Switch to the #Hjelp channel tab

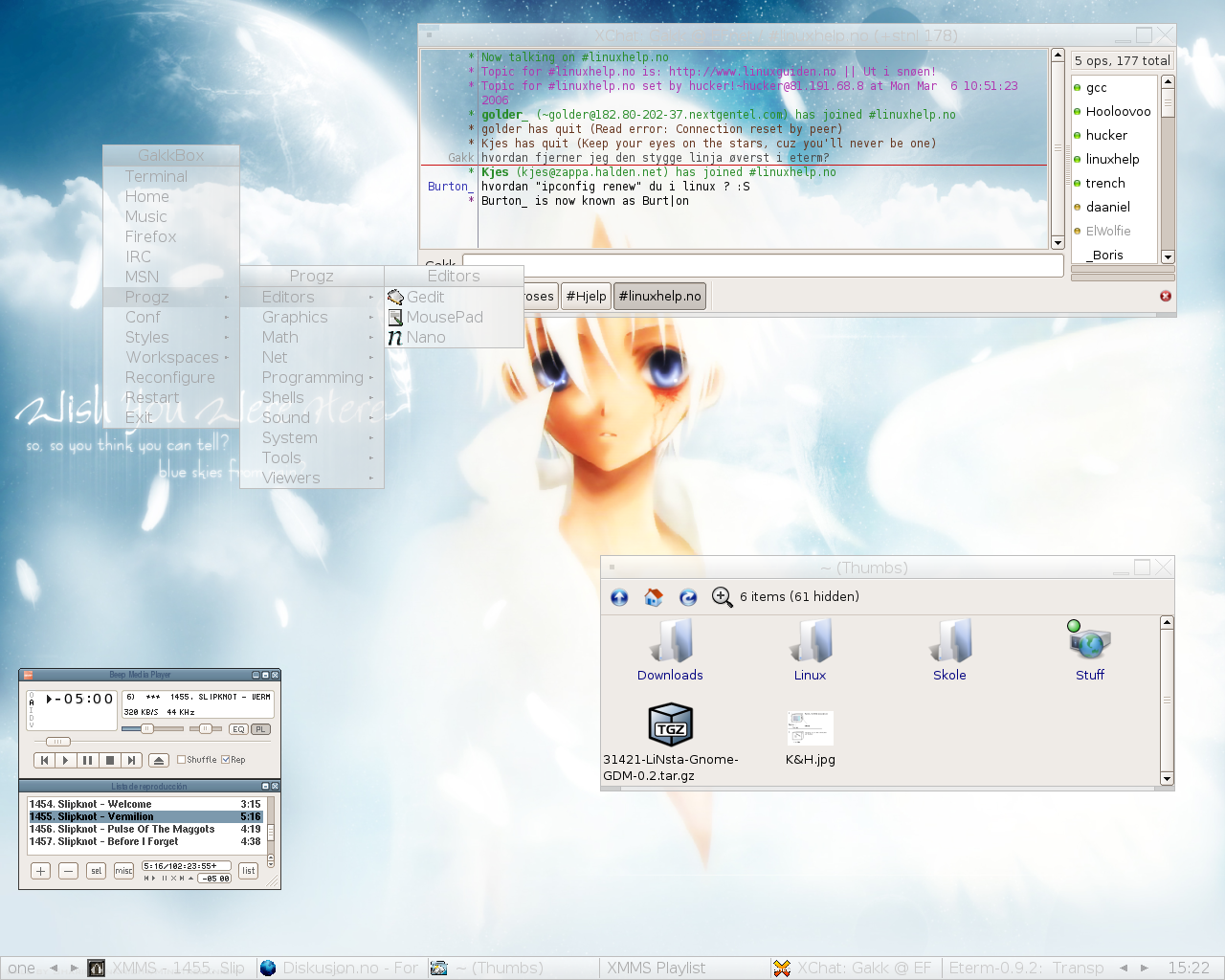click(586, 297)
